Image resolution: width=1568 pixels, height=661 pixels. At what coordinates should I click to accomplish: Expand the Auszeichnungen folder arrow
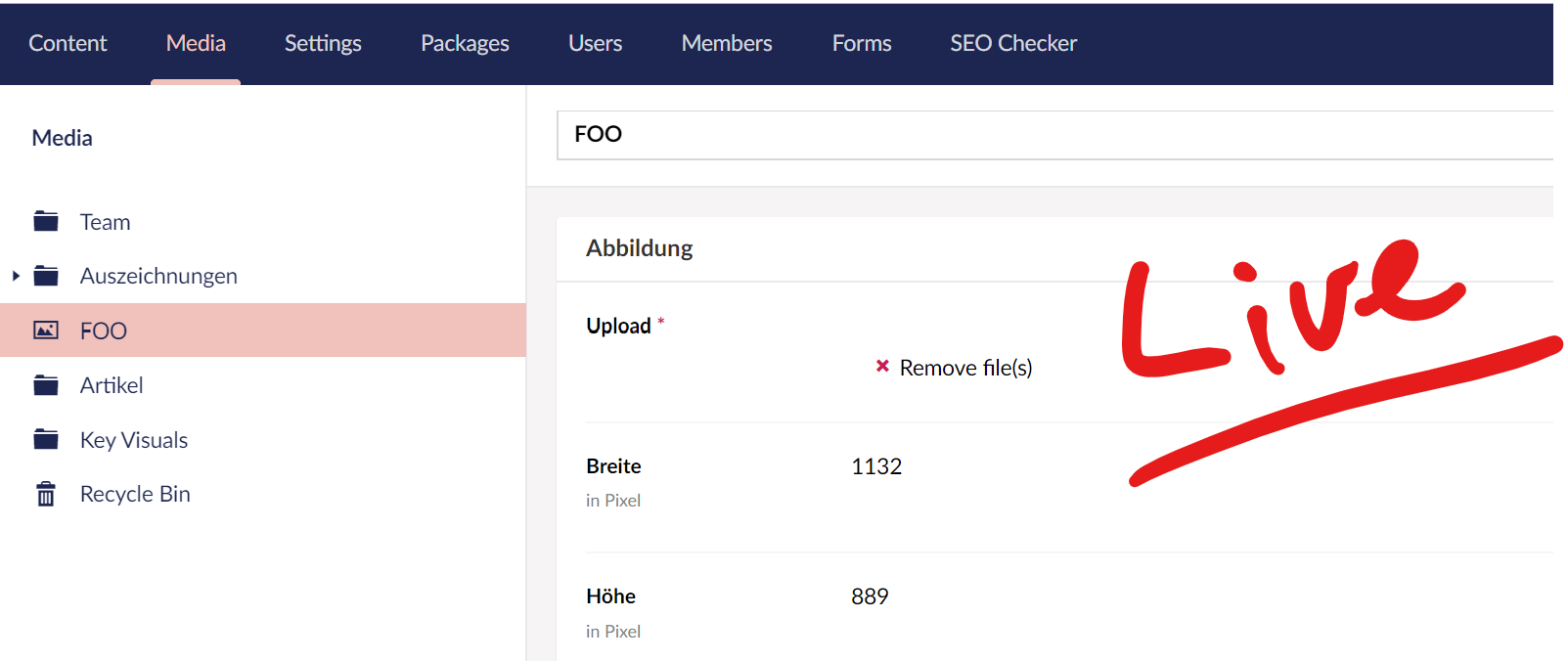[x=16, y=276]
